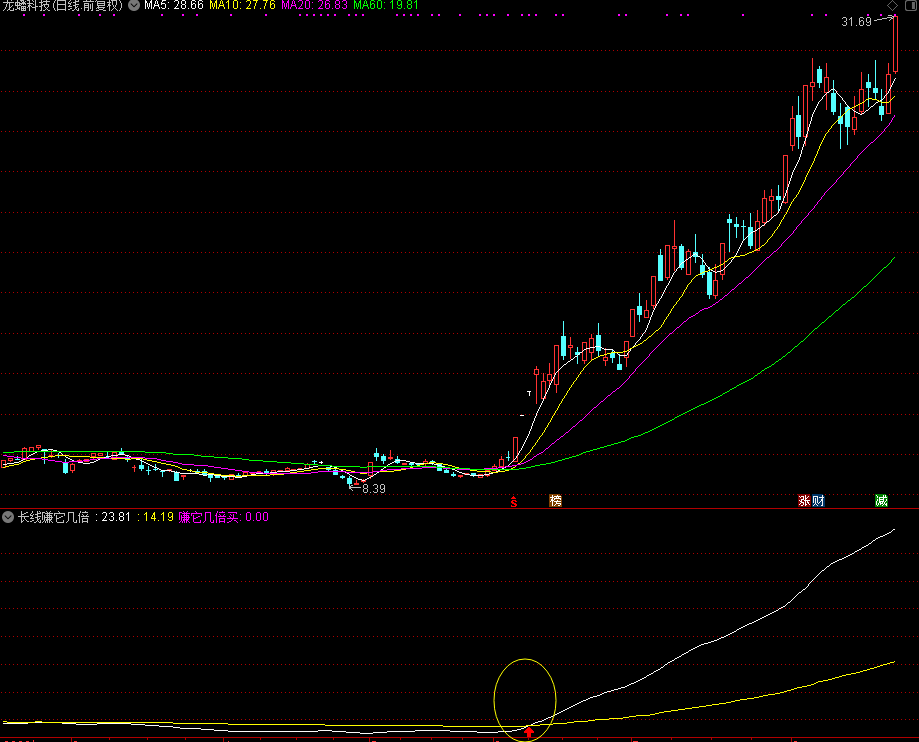Select the MA20: 26.83 moving average label
This screenshot has height=742, width=919.
(x=314, y=5)
